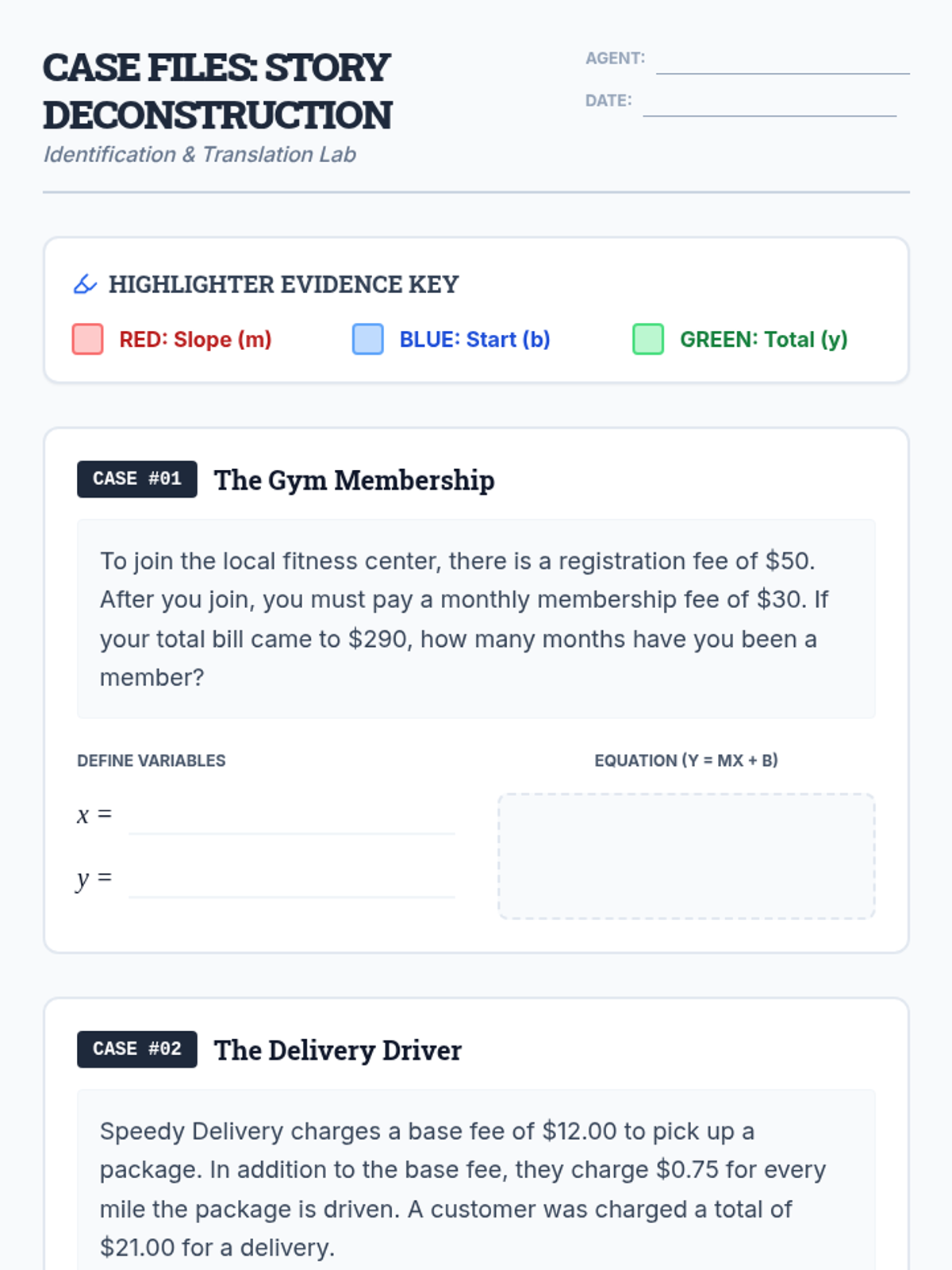Click the CASE #02 badge

[x=137, y=1049]
